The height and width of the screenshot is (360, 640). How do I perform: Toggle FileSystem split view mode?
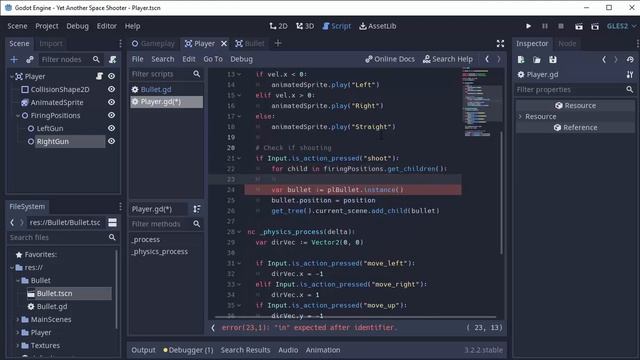112,222
